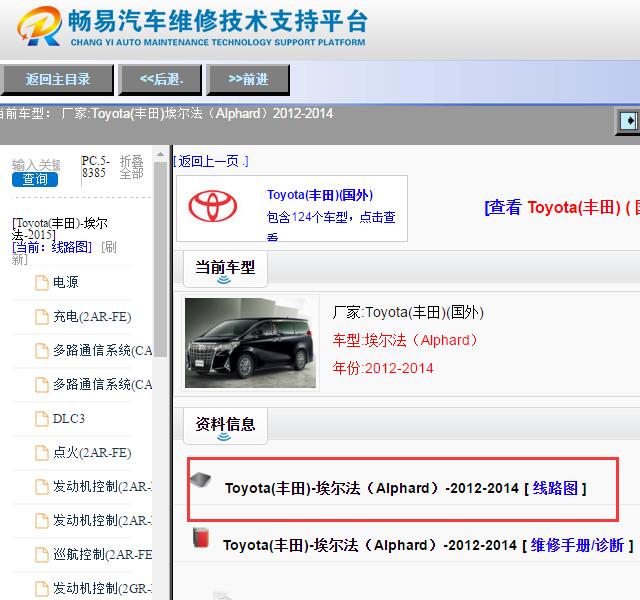640x600 pixels.
Task: Click the 车型:埃尔法（Alphard）text
Action: (x=405, y=340)
